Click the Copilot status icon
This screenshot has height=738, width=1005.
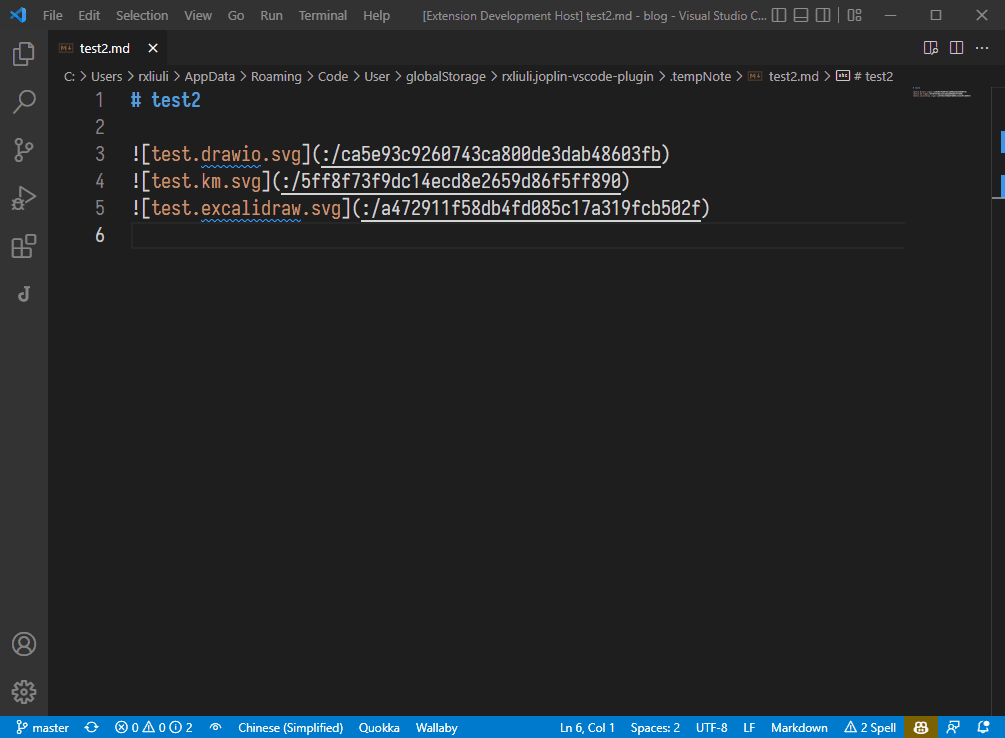coord(921,728)
